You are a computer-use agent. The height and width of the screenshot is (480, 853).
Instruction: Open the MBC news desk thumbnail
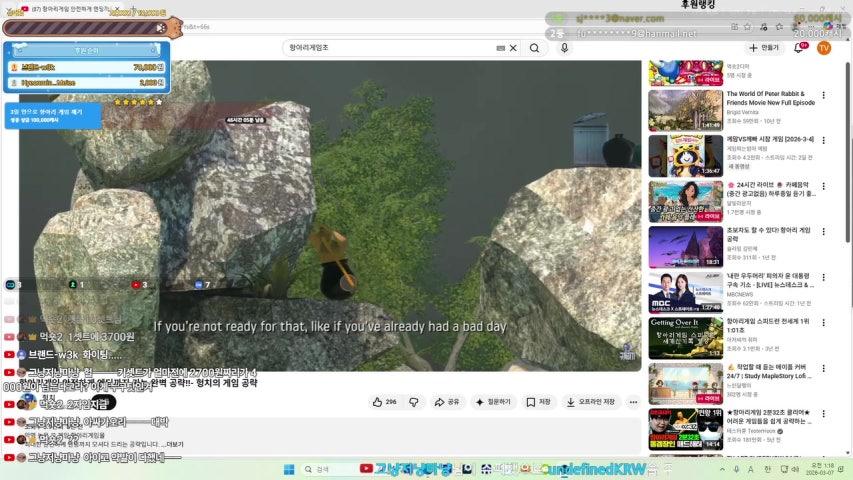click(x=685, y=293)
